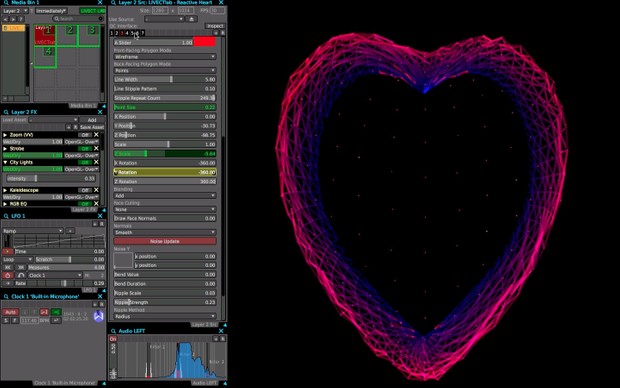Click the City Lights Intensity slider
The image size is (620, 388).
51,178
